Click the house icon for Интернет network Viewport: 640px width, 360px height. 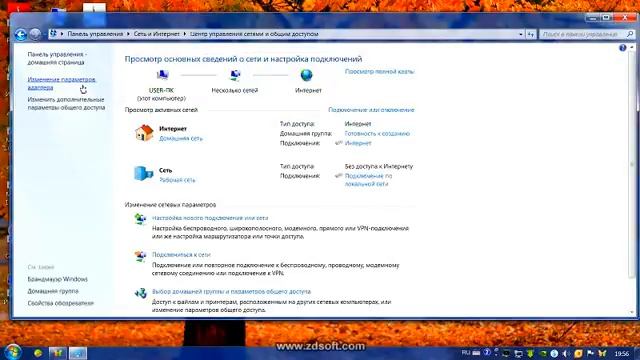[x=144, y=133]
